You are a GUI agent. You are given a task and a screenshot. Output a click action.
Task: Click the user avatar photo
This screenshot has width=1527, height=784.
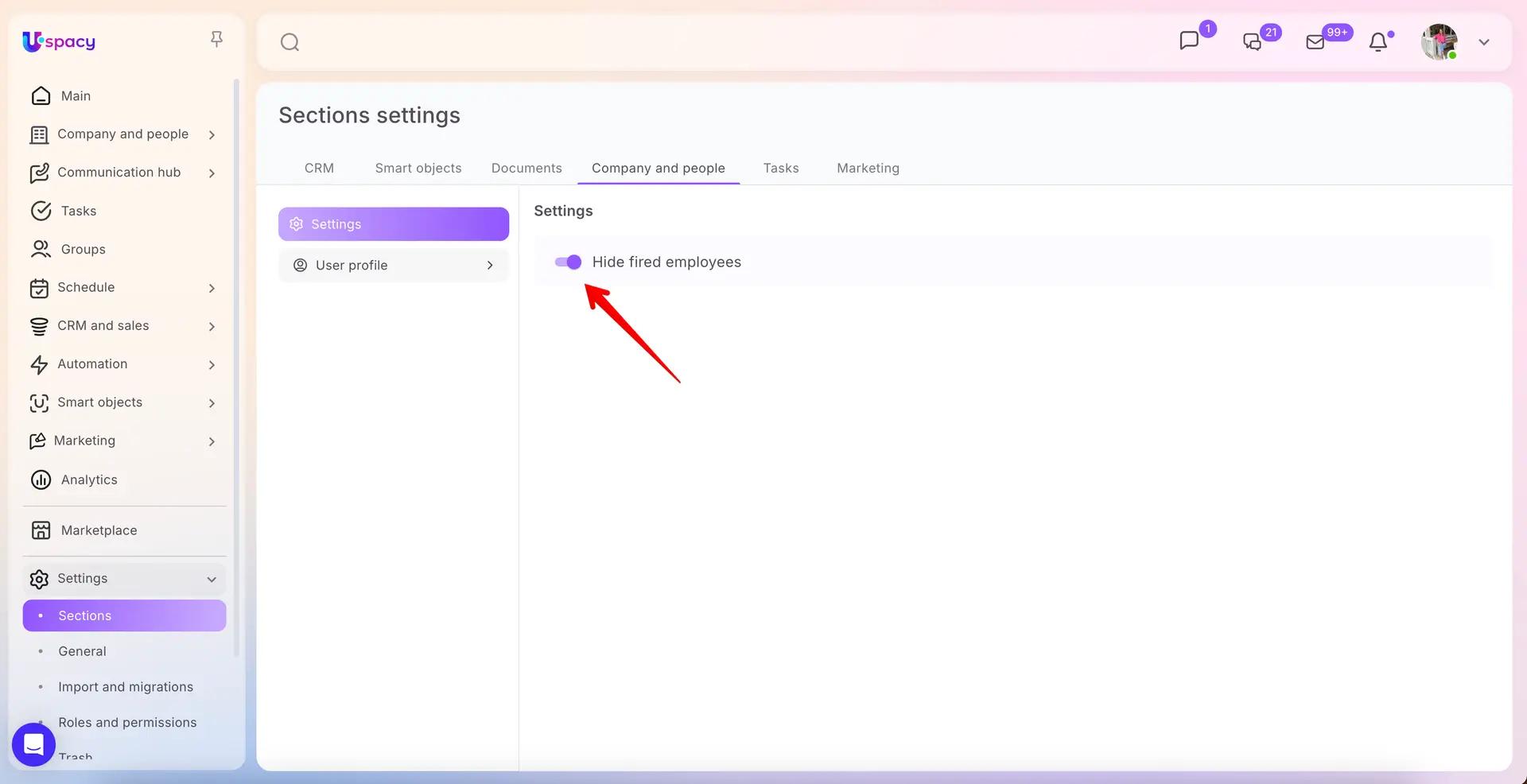pyautogui.click(x=1440, y=42)
